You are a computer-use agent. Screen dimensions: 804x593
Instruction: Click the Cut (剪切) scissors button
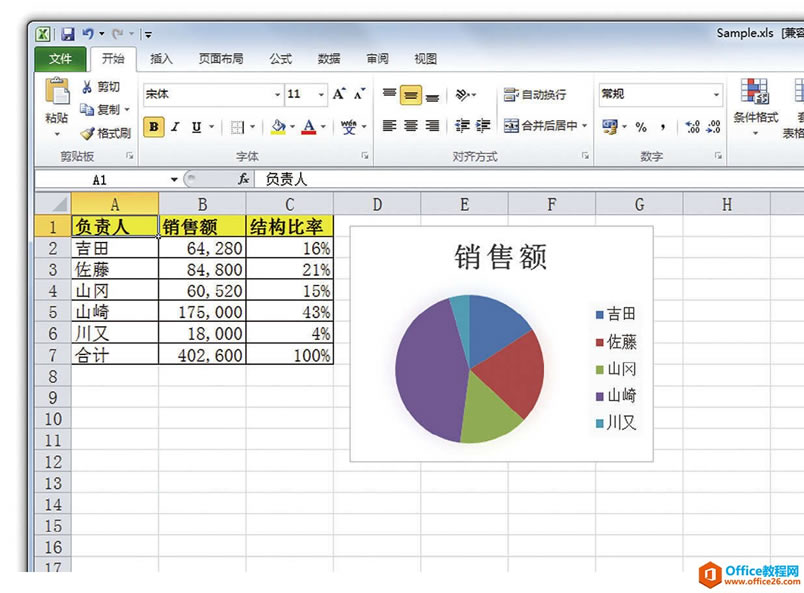[x=100, y=87]
